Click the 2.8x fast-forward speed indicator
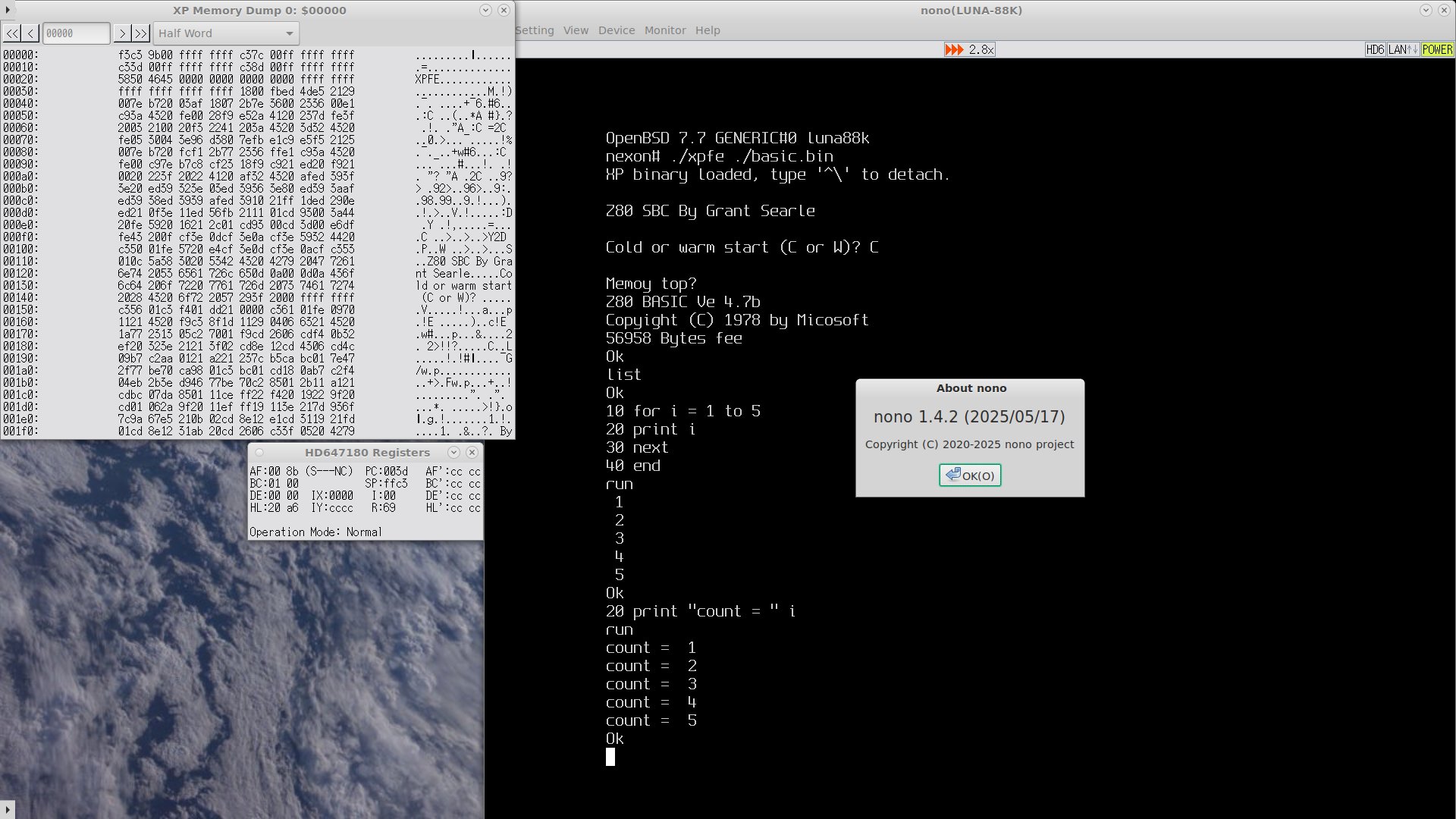1456x819 pixels. (969, 49)
